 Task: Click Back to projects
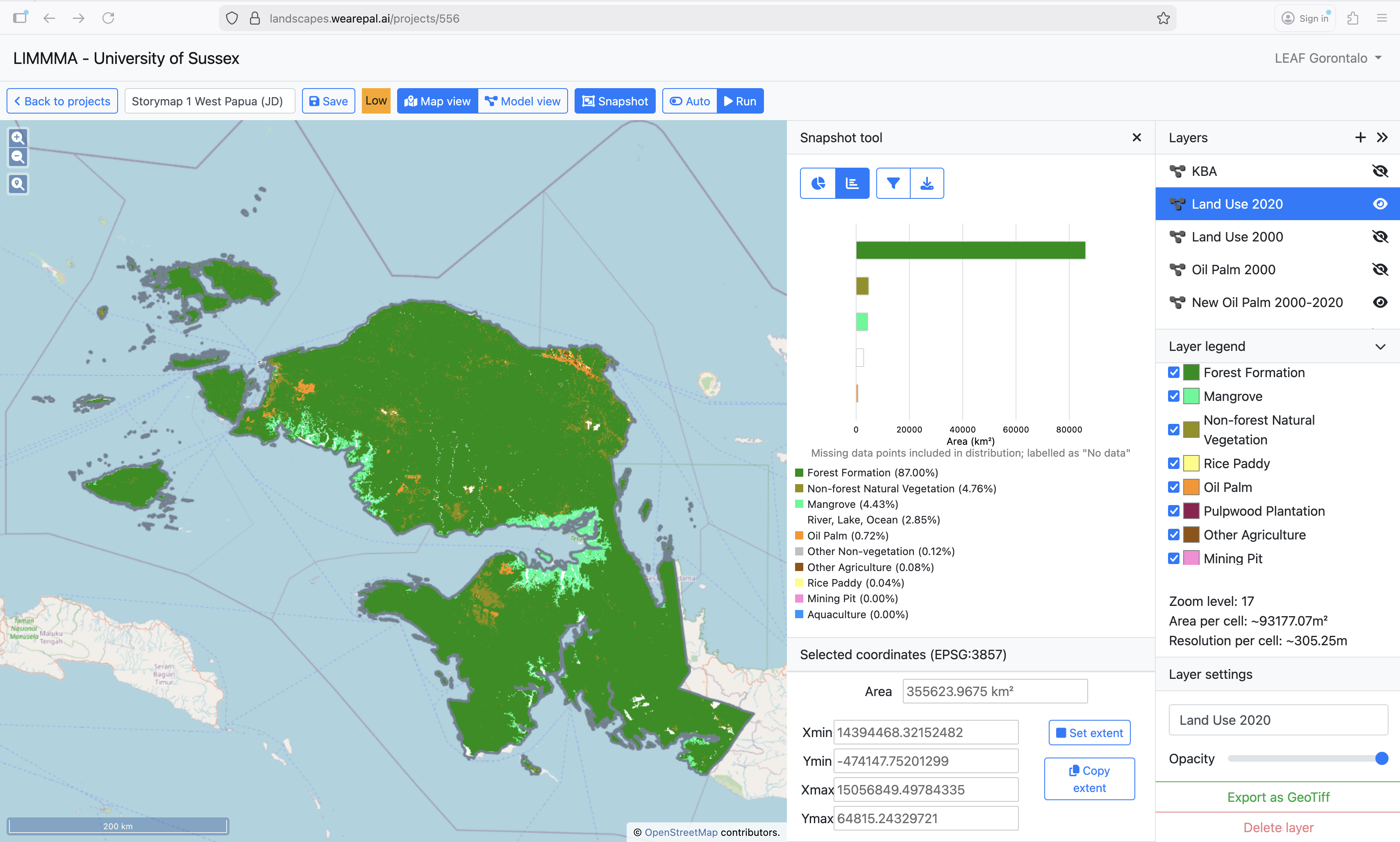62,101
